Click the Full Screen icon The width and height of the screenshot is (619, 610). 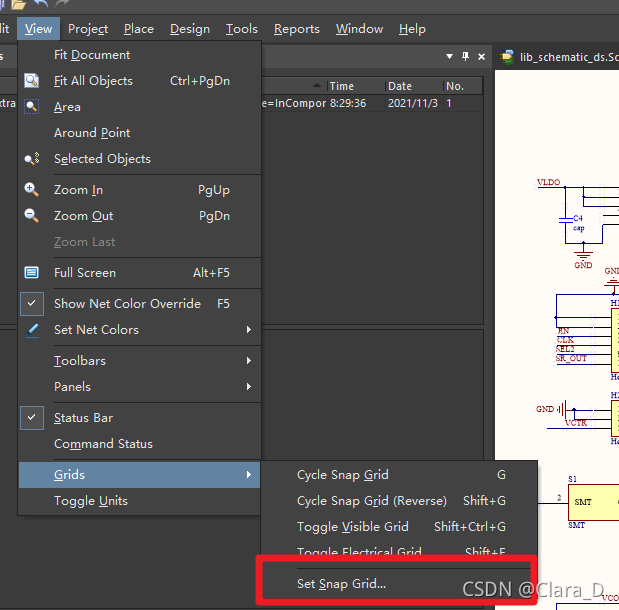pyautogui.click(x=32, y=273)
